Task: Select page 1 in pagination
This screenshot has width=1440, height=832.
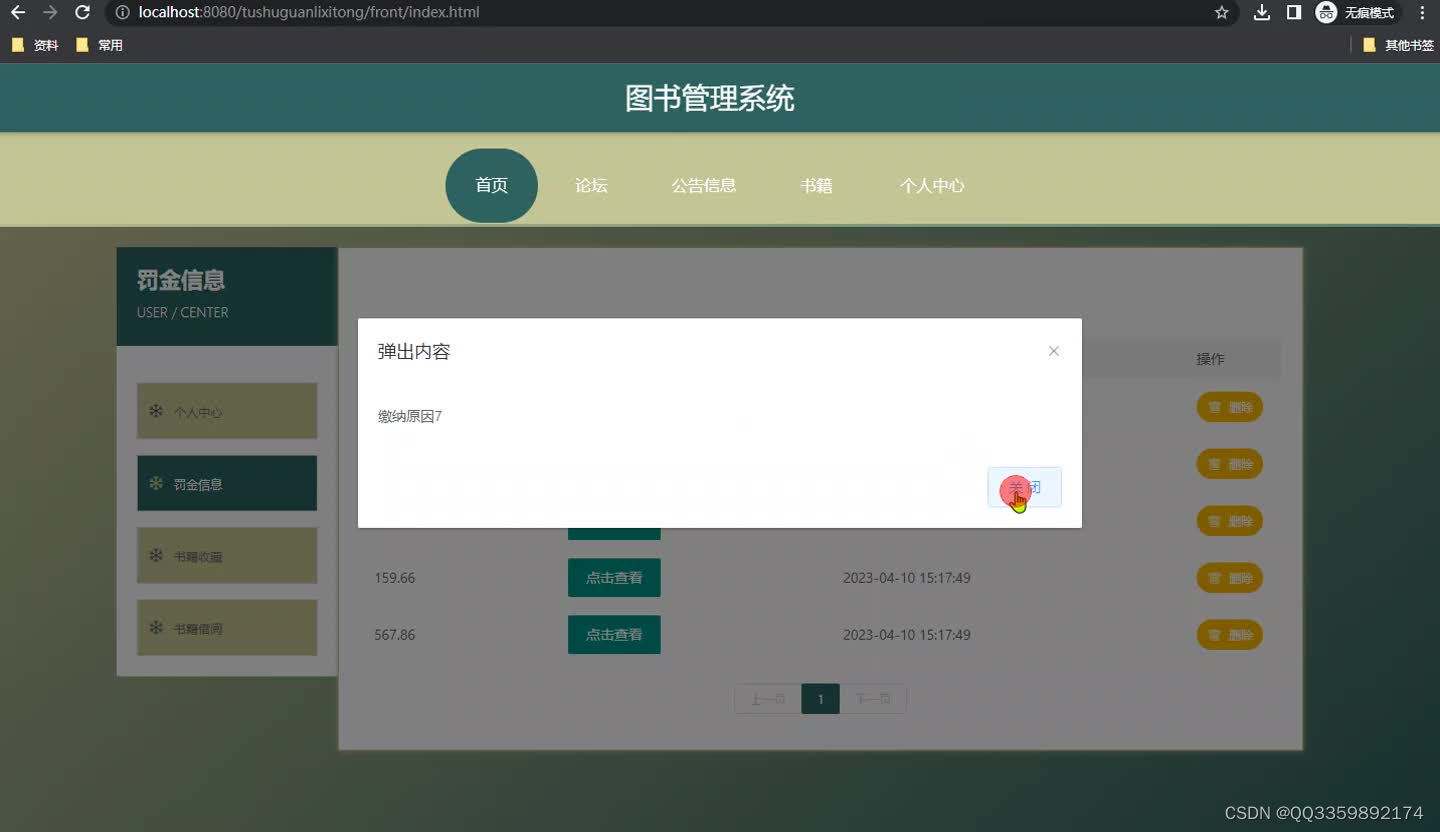Action: click(x=820, y=699)
